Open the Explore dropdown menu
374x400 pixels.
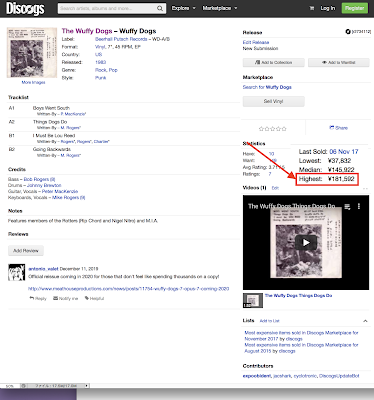[x=184, y=8]
